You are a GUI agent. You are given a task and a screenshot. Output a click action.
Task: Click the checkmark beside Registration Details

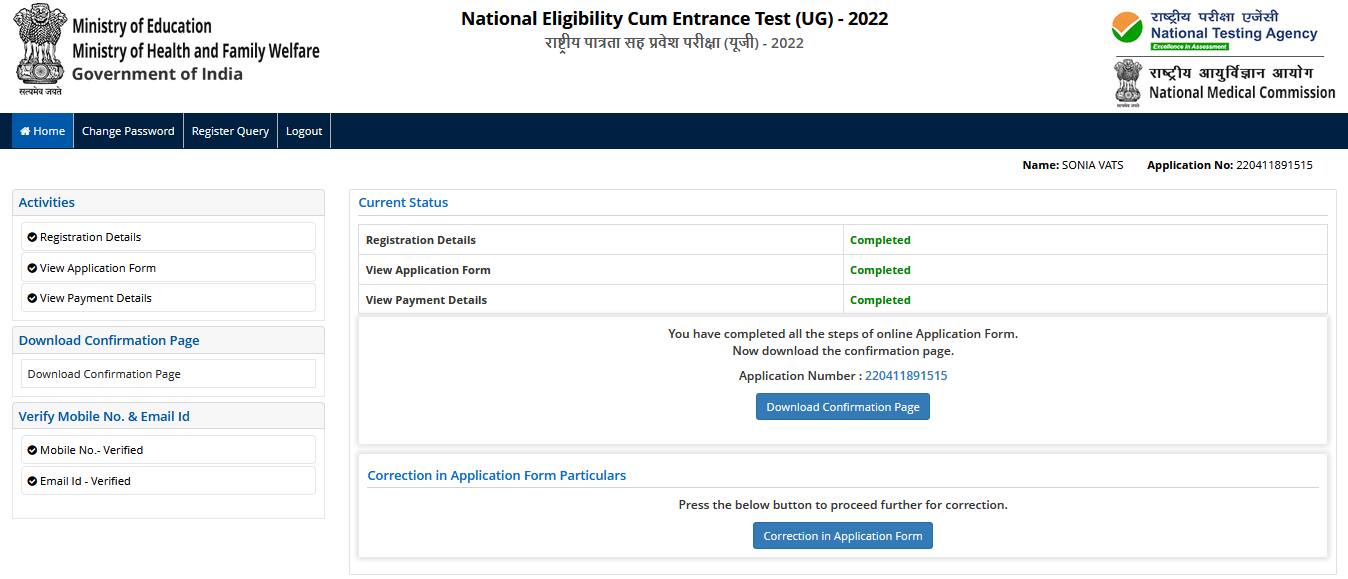tap(32, 237)
